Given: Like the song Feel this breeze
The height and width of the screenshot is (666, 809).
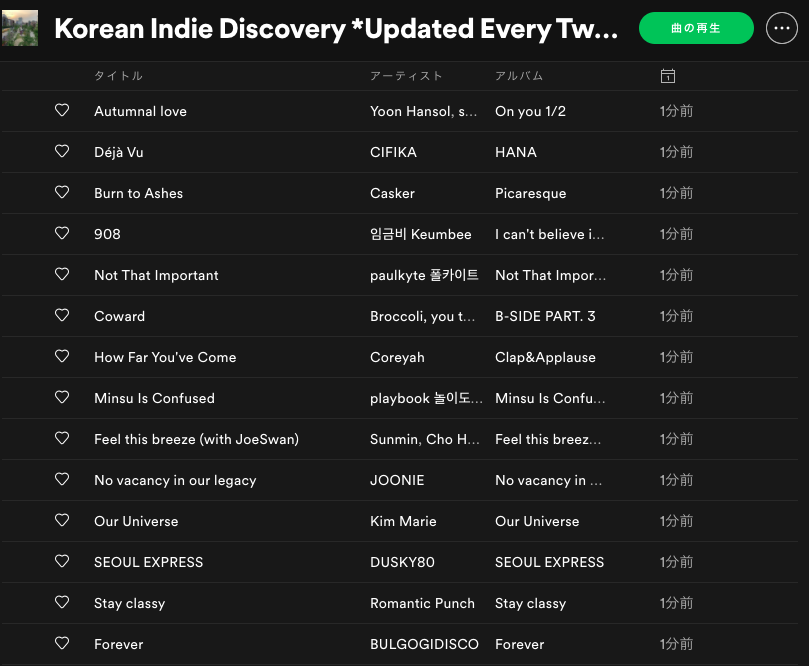Looking at the screenshot, I should [62, 438].
